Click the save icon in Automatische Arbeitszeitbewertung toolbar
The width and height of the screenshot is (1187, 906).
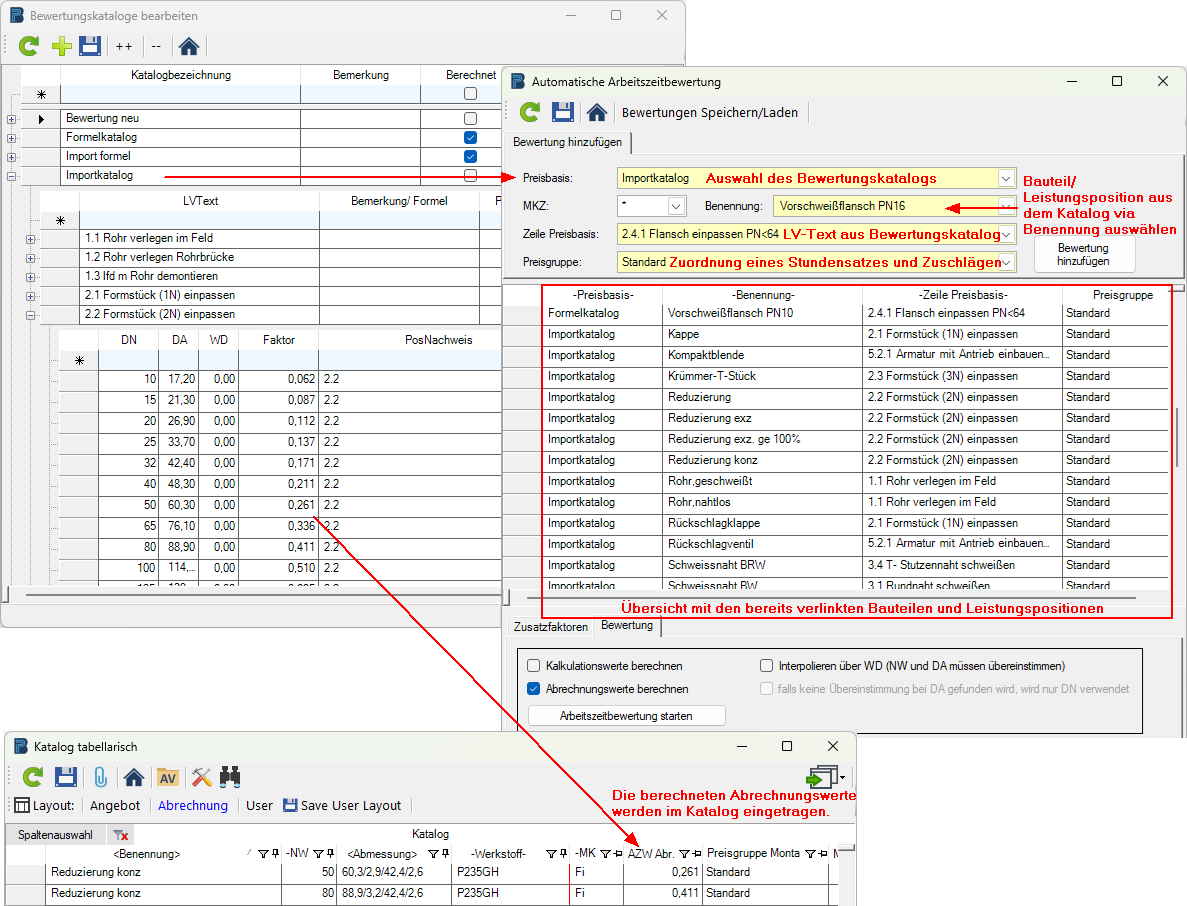563,112
